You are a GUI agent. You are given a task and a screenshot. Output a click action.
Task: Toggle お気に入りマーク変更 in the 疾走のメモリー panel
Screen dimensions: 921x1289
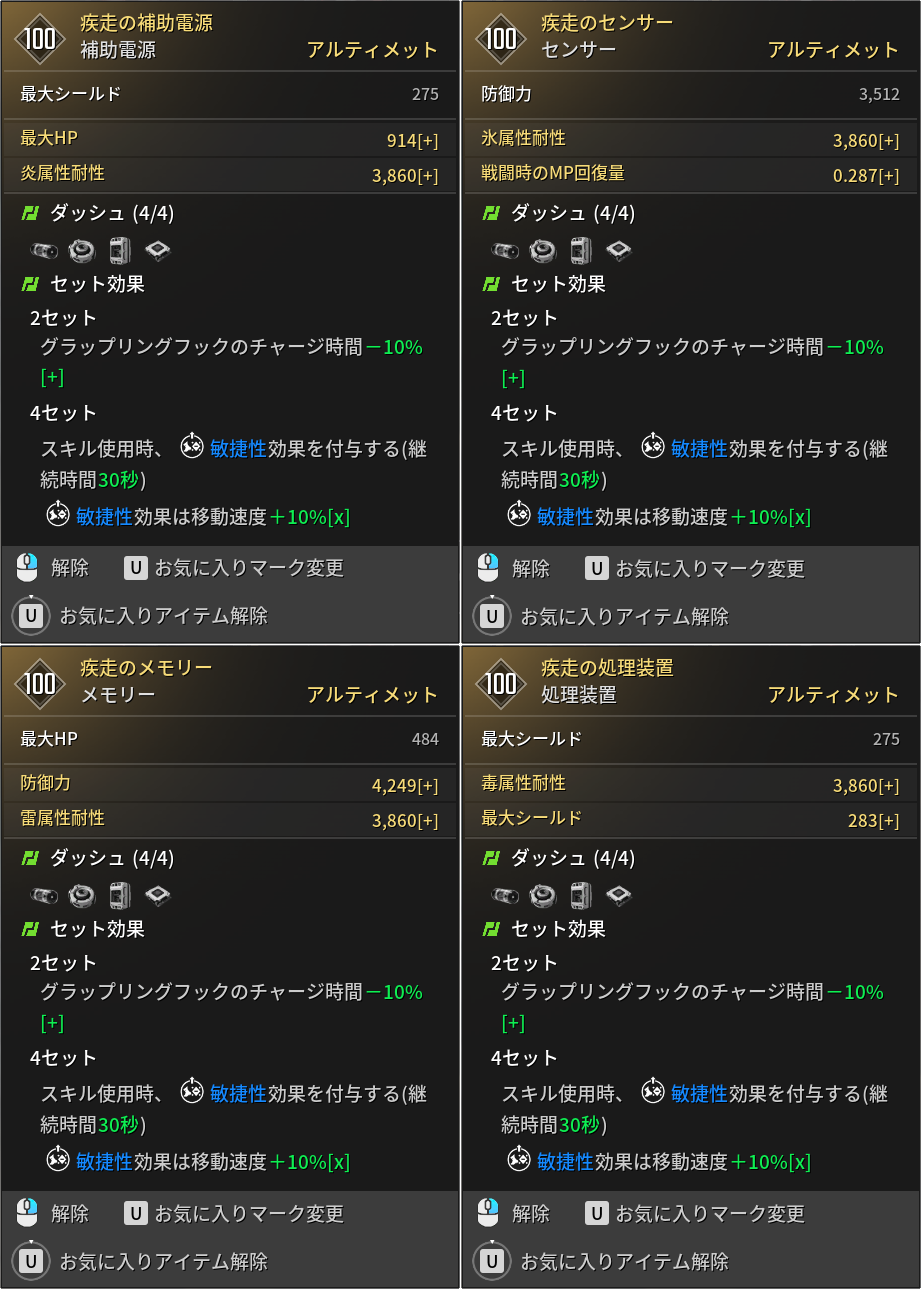pyautogui.click(x=234, y=1213)
